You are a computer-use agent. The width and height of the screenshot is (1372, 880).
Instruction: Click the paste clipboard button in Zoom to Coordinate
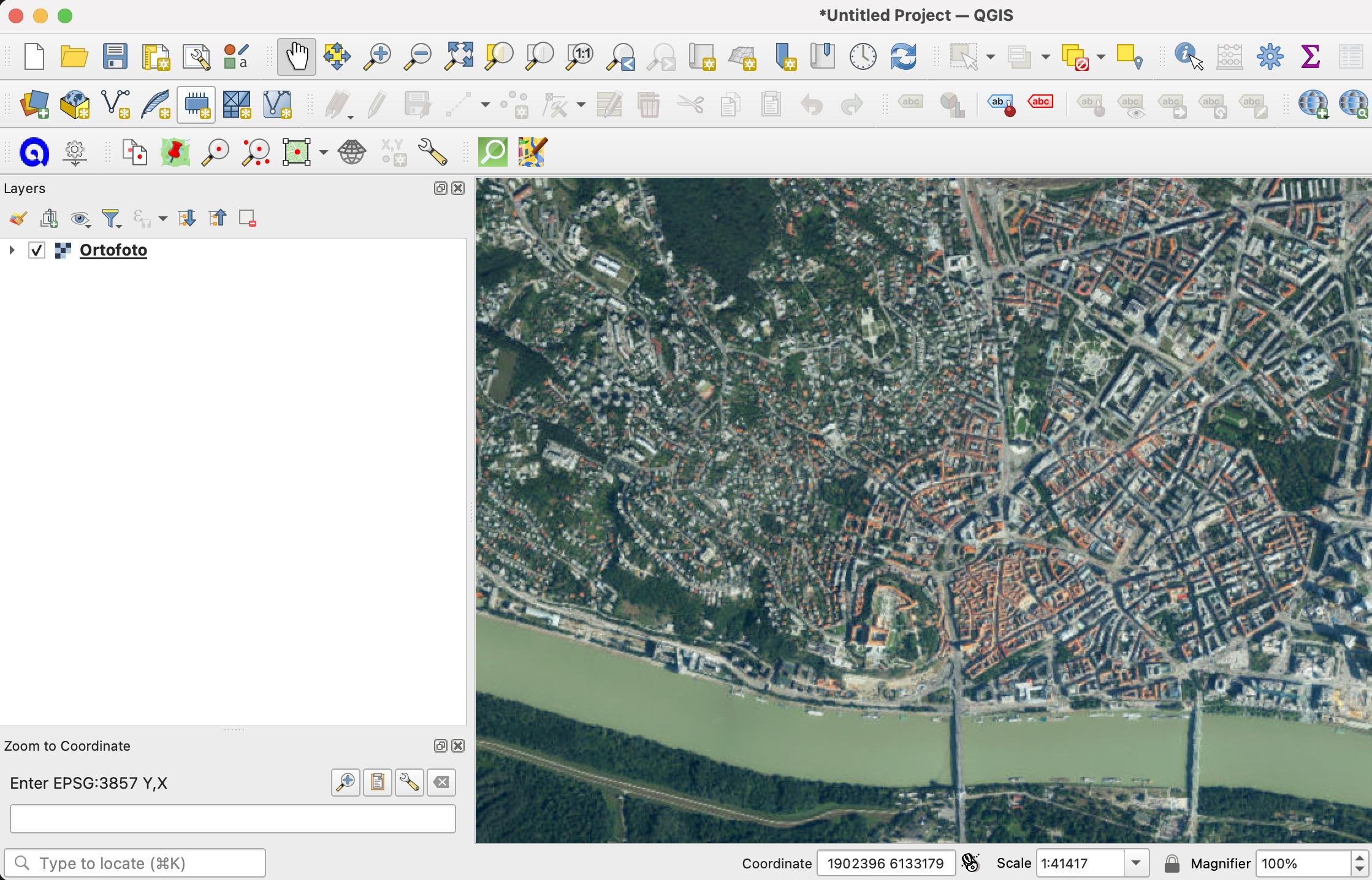[x=378, y=783]
